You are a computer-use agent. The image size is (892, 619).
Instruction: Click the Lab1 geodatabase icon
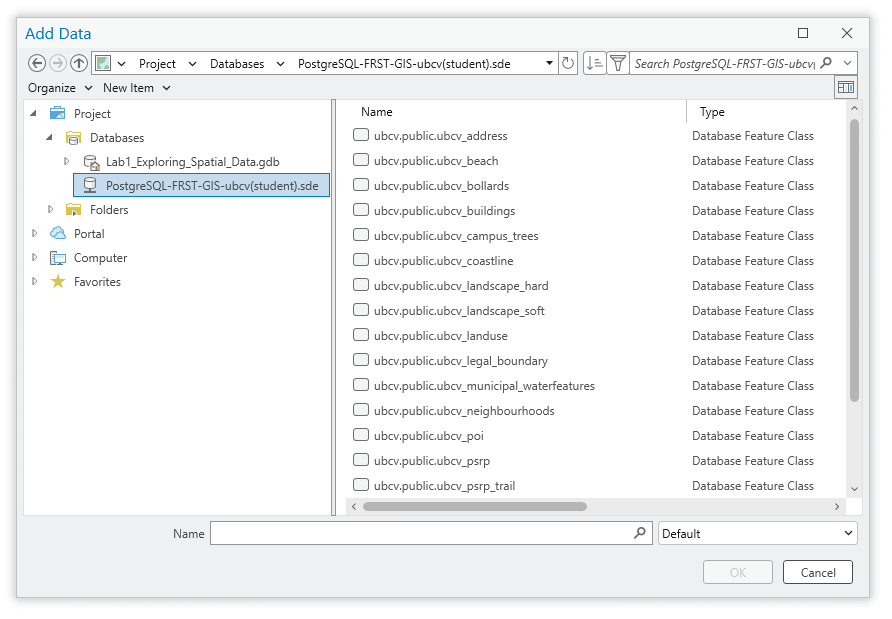coord(91,162)
